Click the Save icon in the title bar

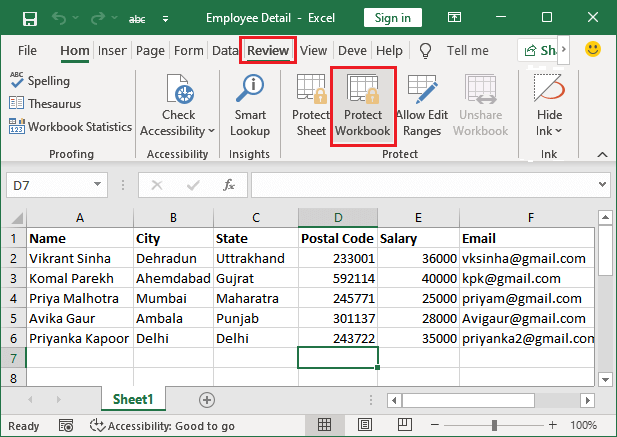[30, 18]
